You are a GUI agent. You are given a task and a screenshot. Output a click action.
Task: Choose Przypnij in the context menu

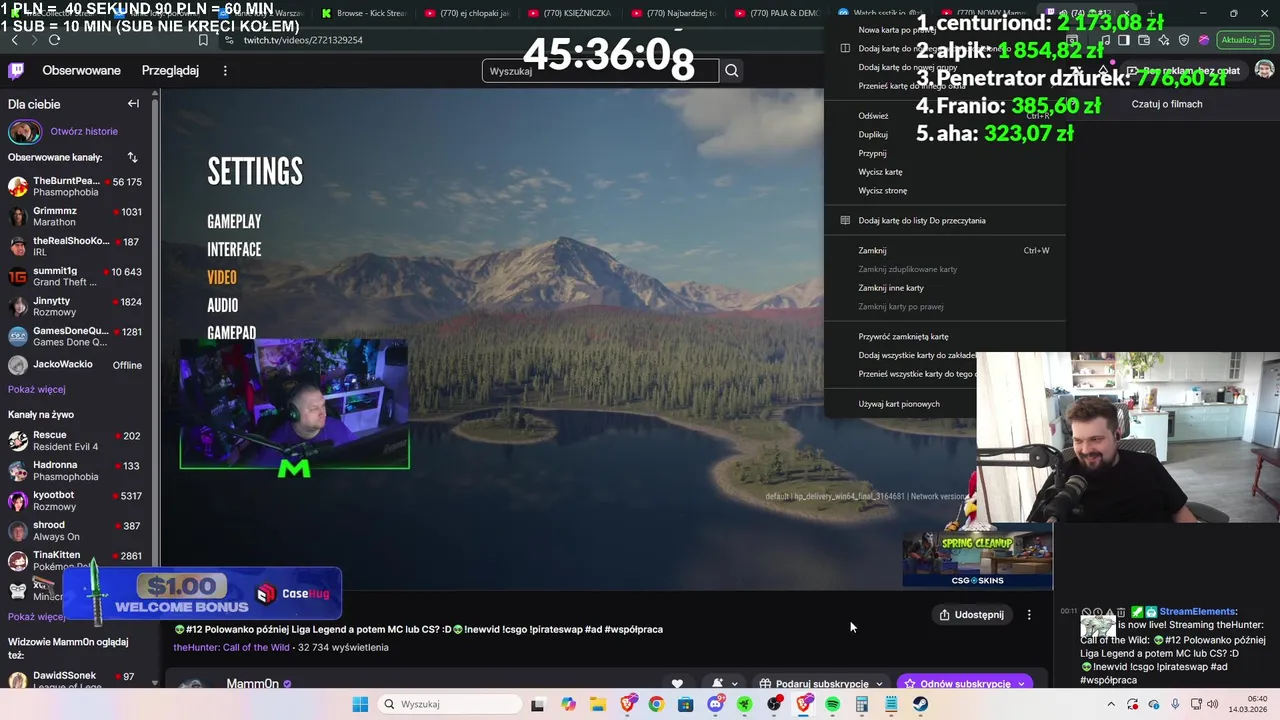coord(872,153)
